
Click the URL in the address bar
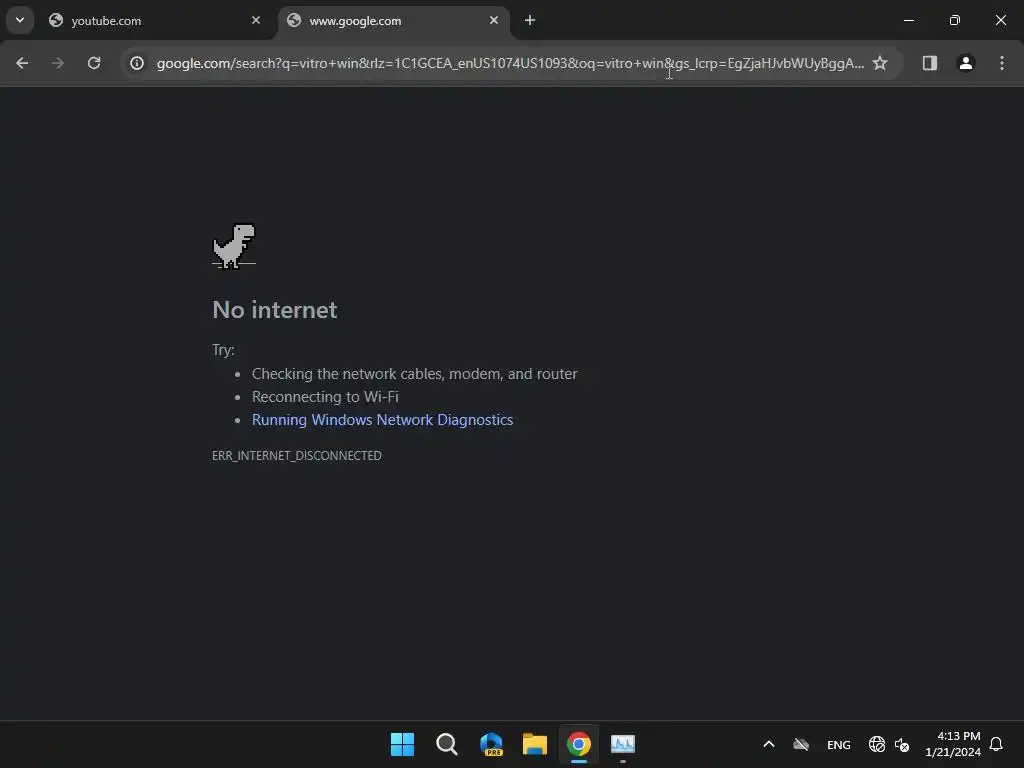(x=510, y=63)
